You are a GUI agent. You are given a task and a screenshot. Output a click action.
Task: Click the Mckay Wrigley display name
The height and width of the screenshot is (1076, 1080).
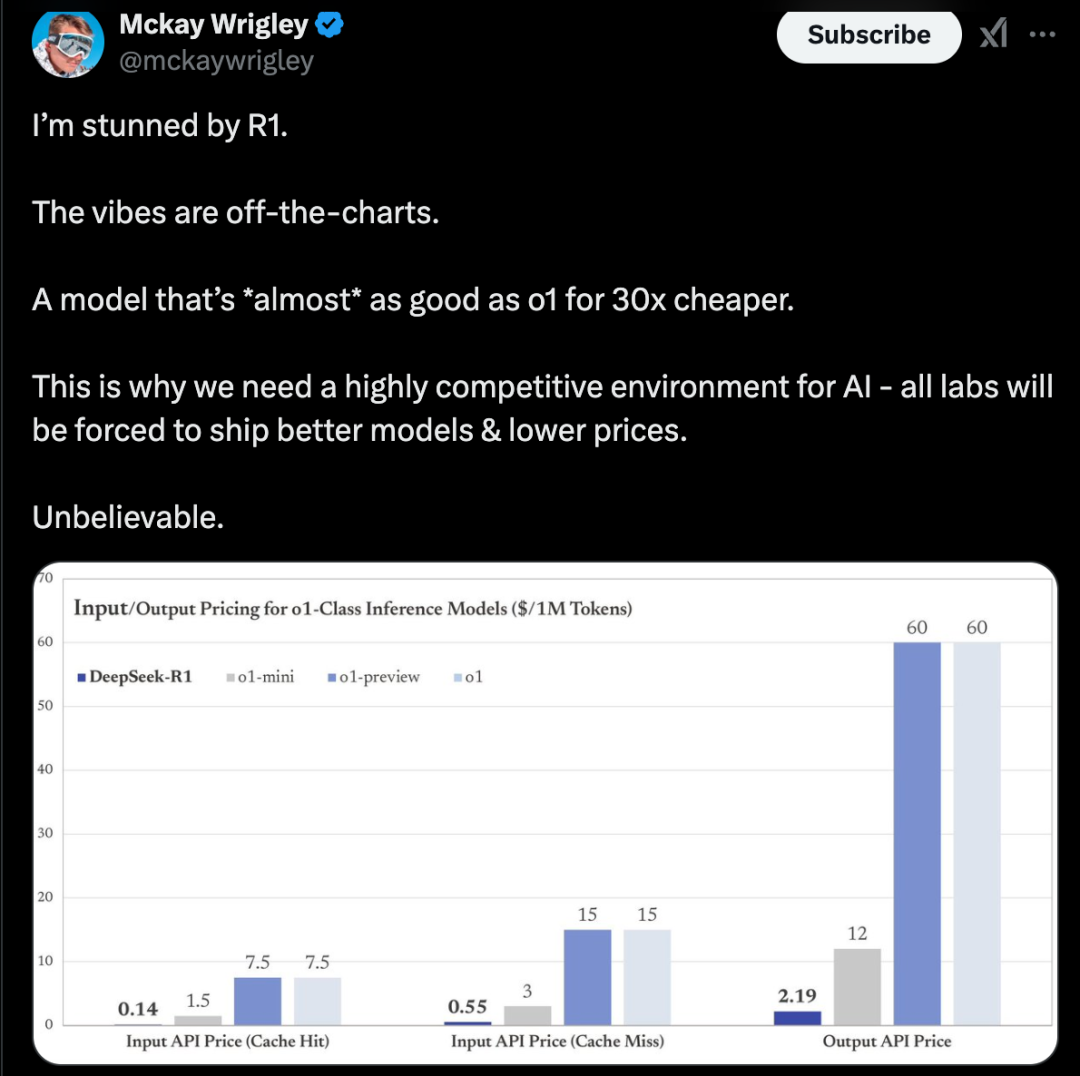coord(214,24)
